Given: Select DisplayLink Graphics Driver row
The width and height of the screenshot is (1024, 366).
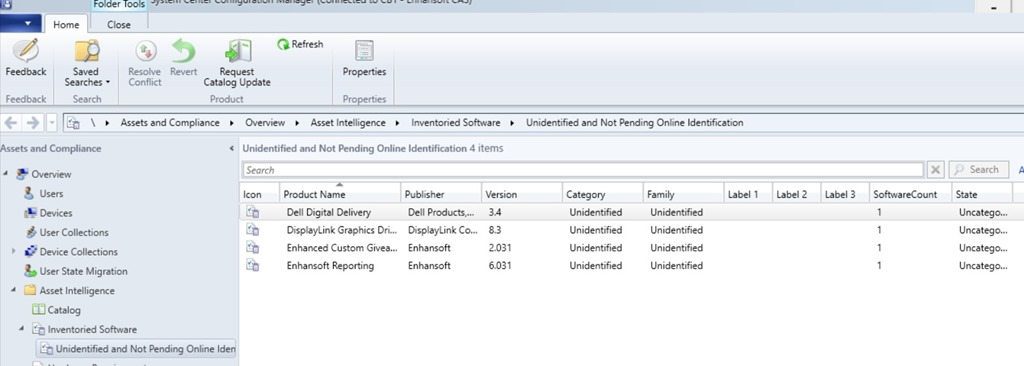Looking at the screenshot, I should point(632,230).
